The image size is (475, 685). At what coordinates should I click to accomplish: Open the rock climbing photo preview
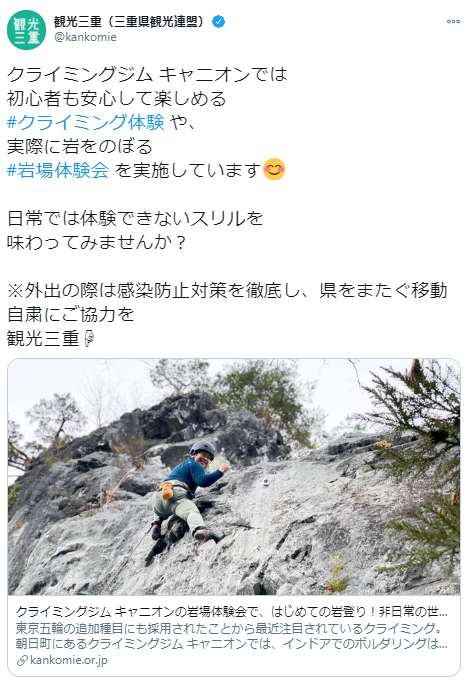tap(234, 477)
